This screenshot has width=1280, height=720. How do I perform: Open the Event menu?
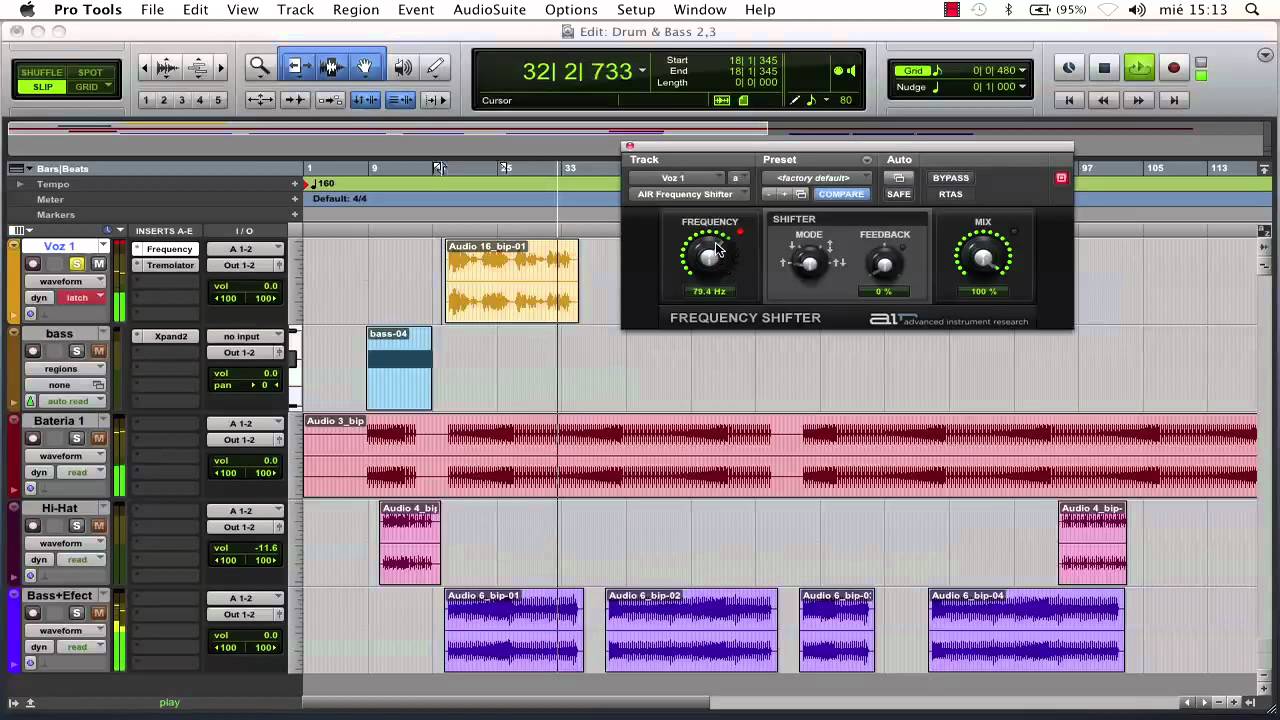point(416,10)
